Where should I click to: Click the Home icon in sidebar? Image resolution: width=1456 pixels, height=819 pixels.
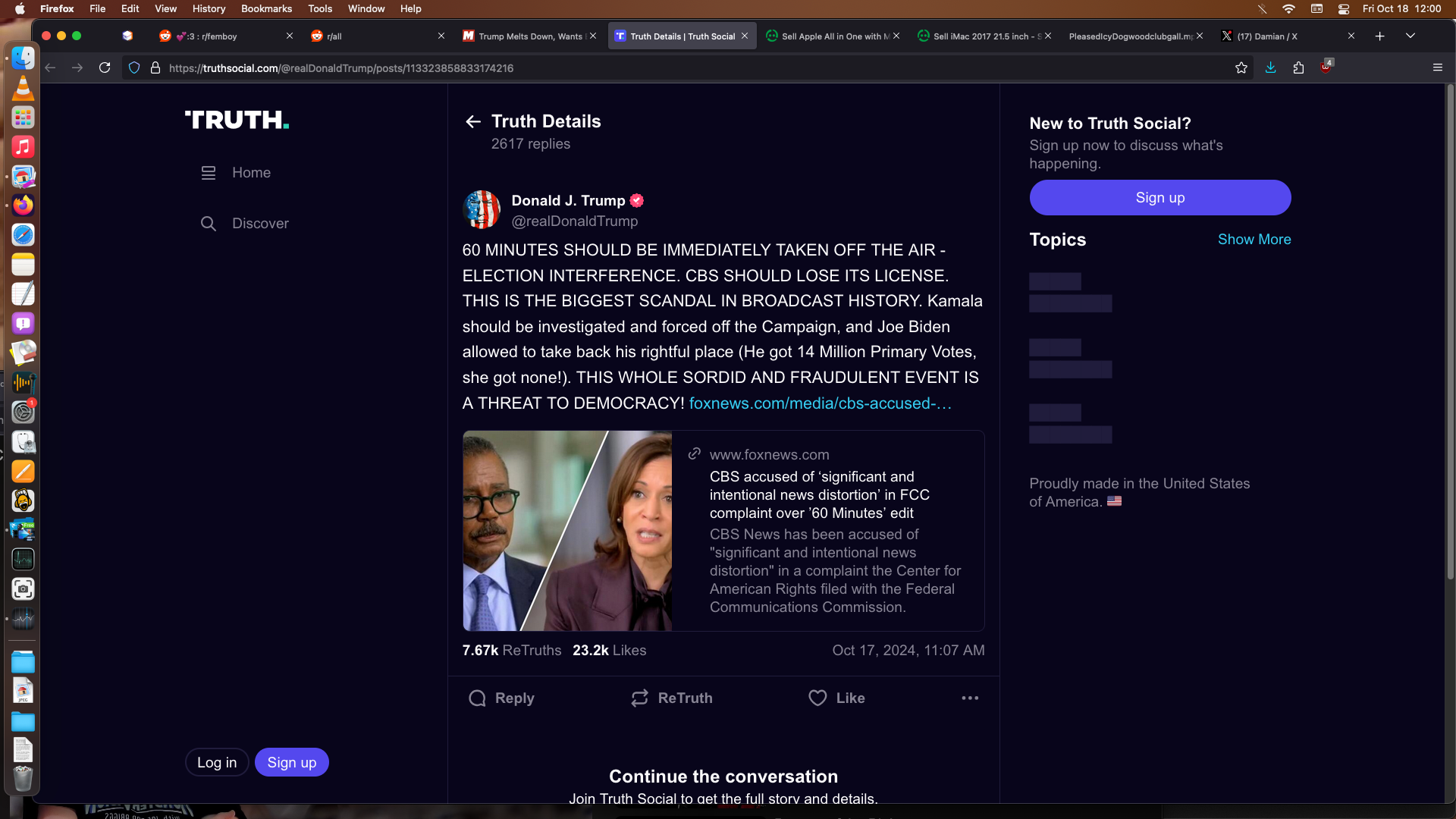click(208, 173)
